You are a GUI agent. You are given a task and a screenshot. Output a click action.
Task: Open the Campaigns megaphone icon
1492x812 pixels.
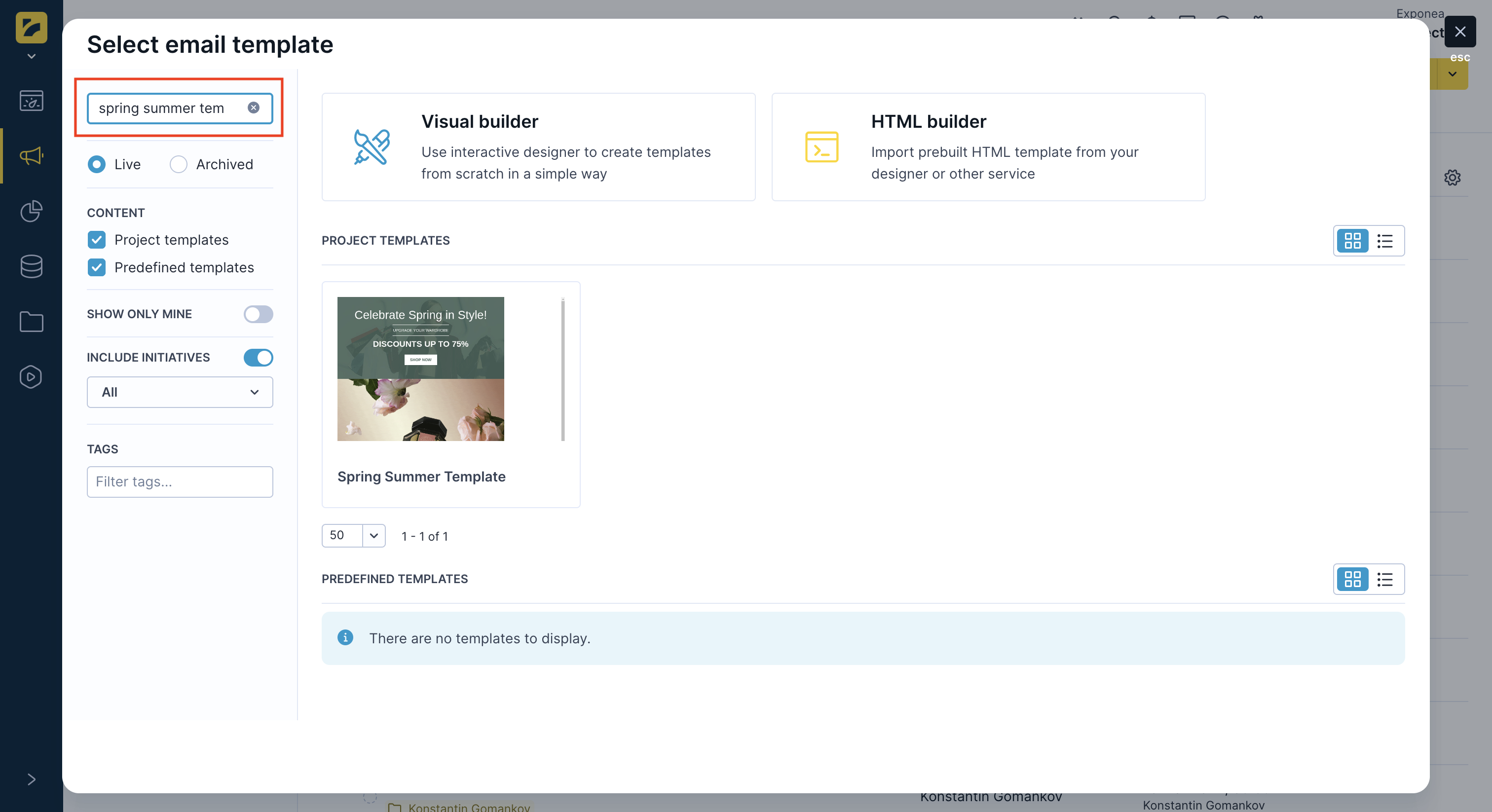(x=31, y=155)
